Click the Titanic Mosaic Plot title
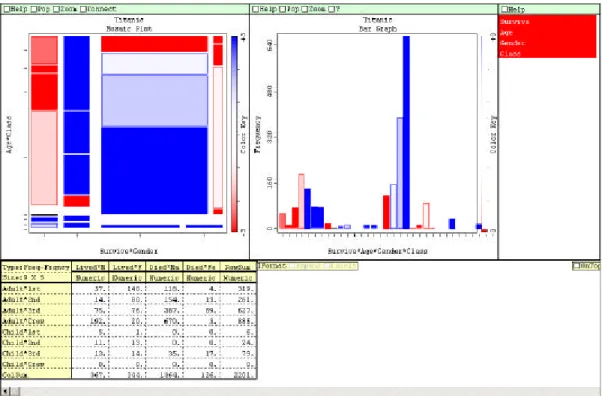The width and height of the screenshot is (602, 396). [x=129, y=24]
